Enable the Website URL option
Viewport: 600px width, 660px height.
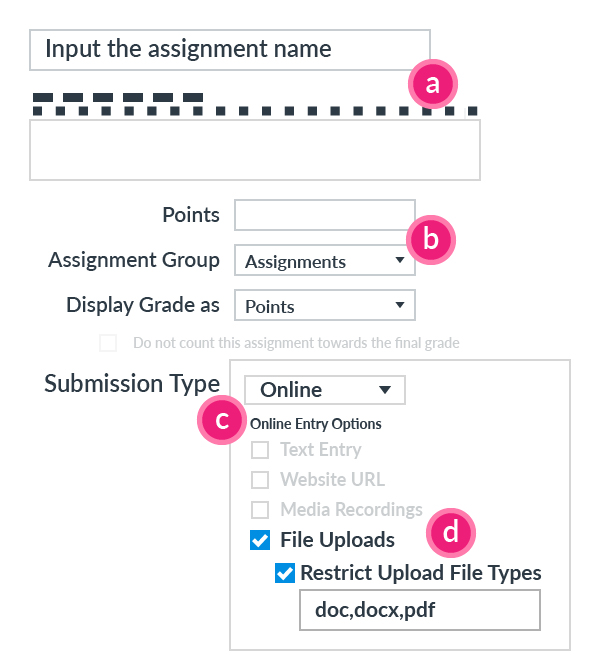[x=260, y=480]
